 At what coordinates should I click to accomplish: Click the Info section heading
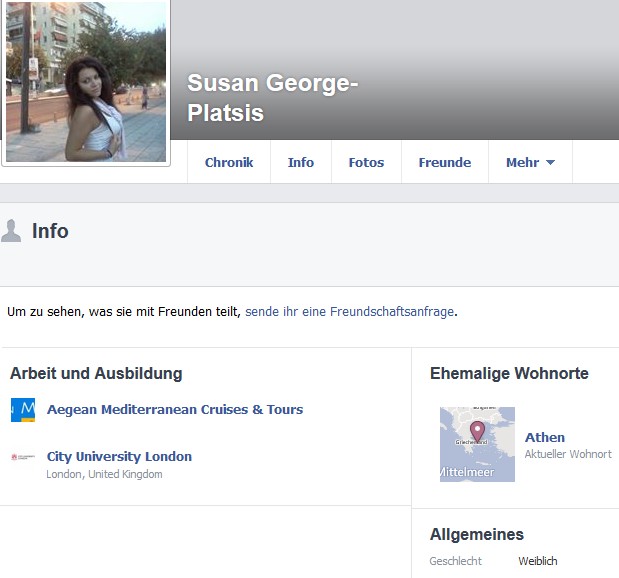click(x=50, y=231)
